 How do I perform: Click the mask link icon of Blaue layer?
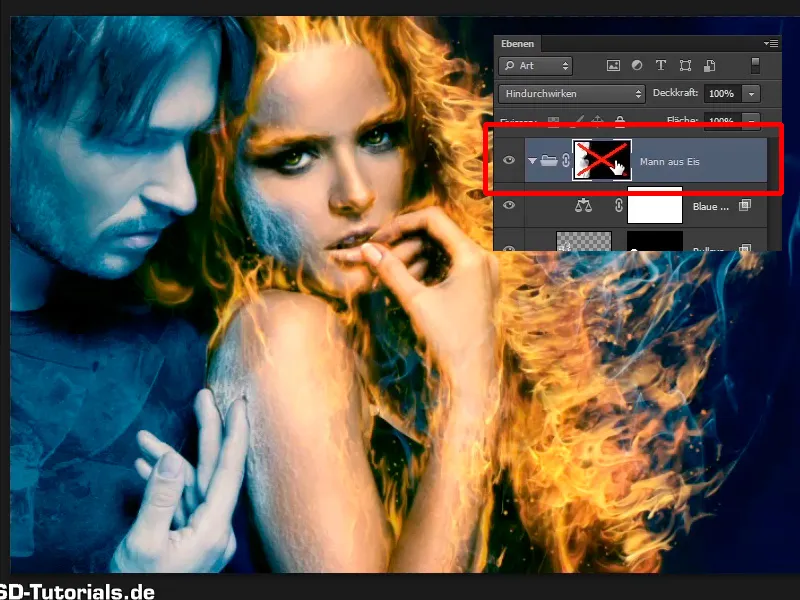pos(618,205)
